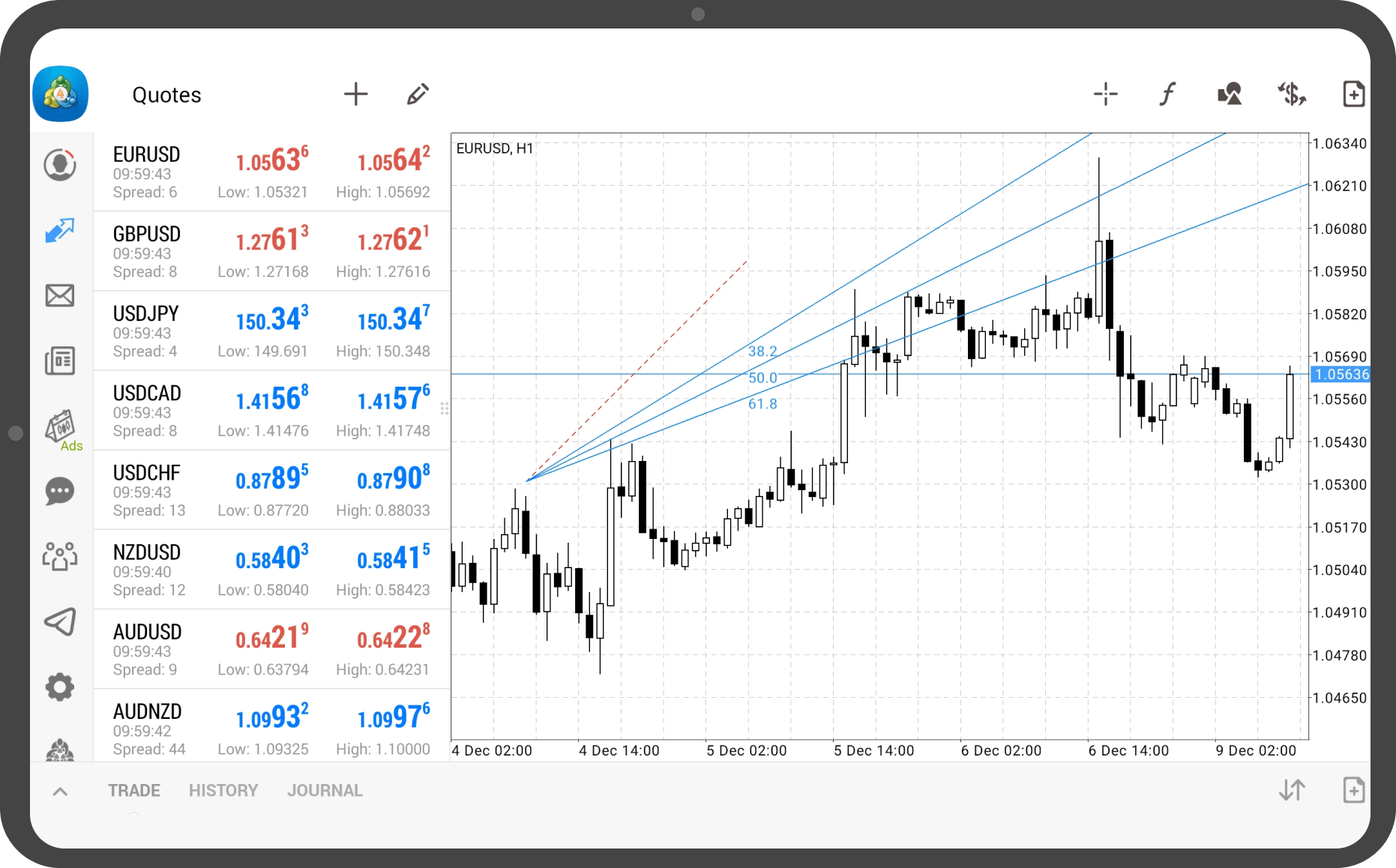Select the GBPUSD quote row

[271, 252]
